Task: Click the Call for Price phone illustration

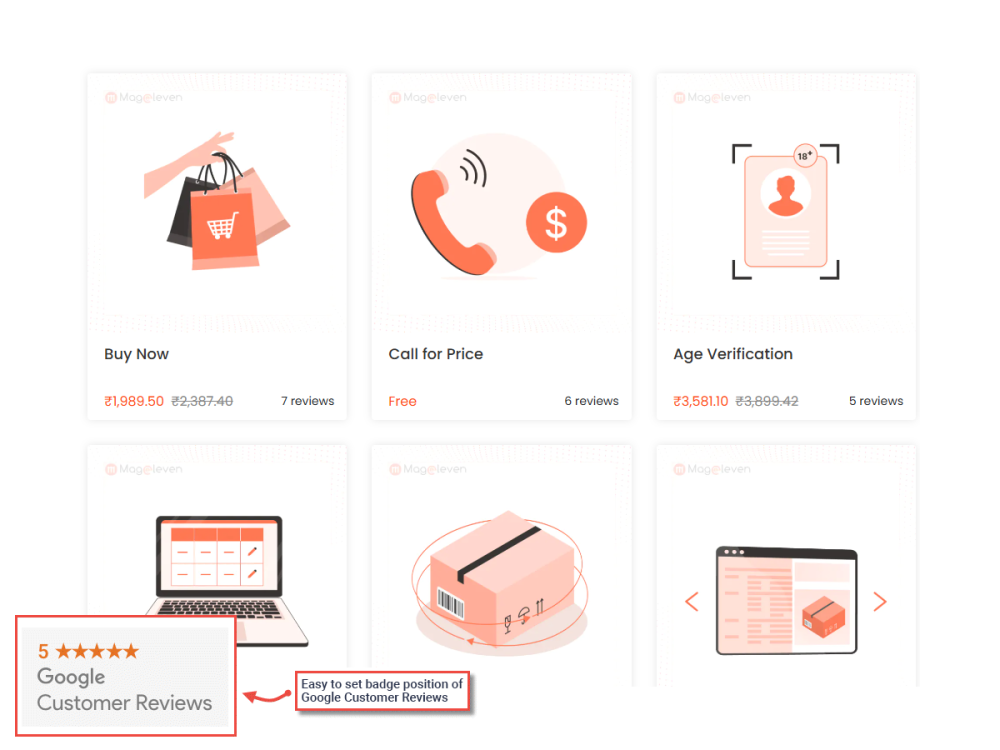Action: tap(499, 206)
